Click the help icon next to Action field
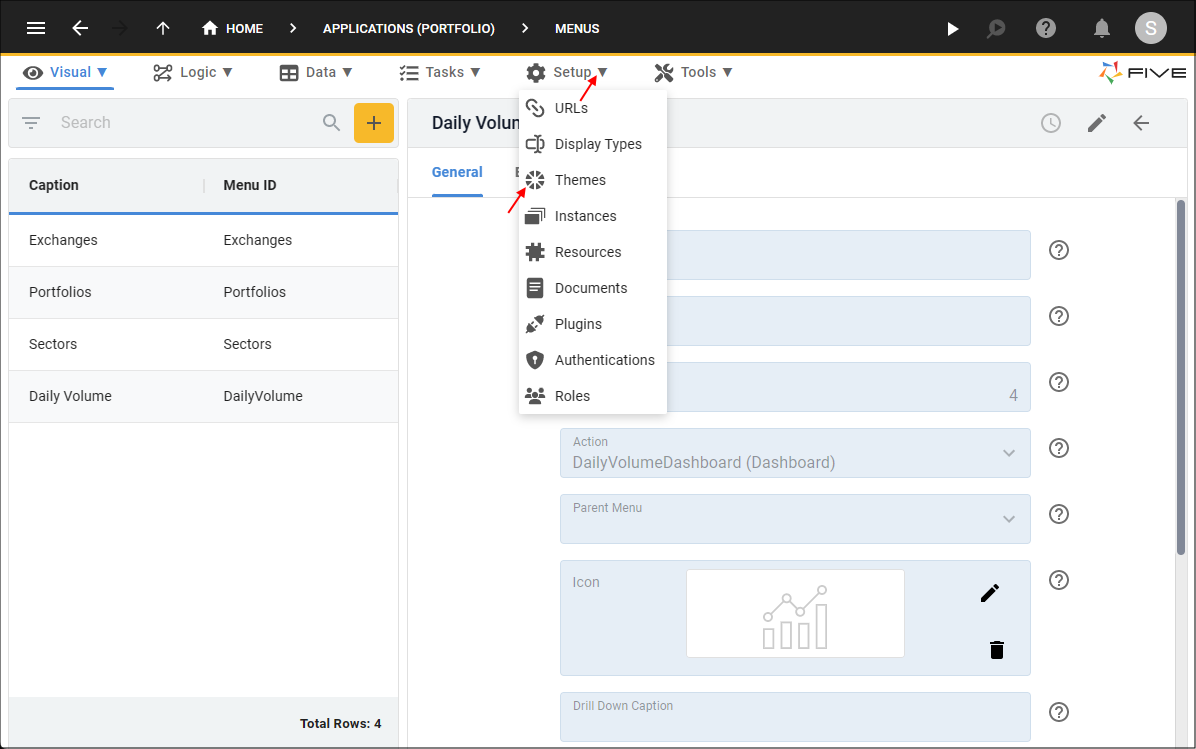Viewport: 1196px width, 749px height. [x=1058, y=448]
